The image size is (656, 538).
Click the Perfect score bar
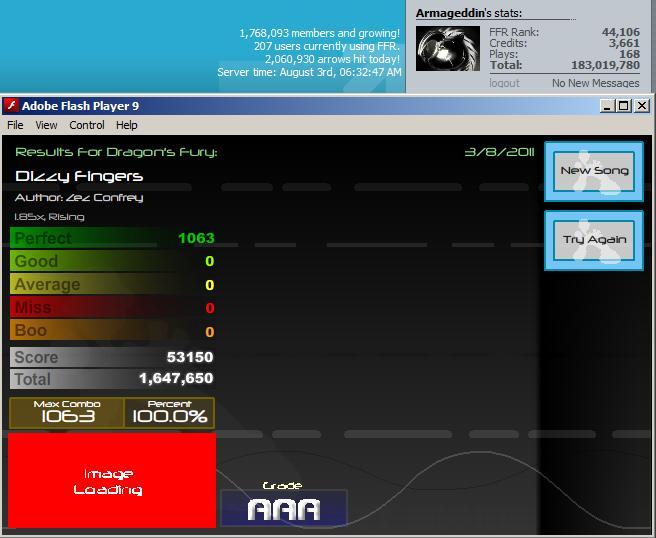[x=112, y=238]
